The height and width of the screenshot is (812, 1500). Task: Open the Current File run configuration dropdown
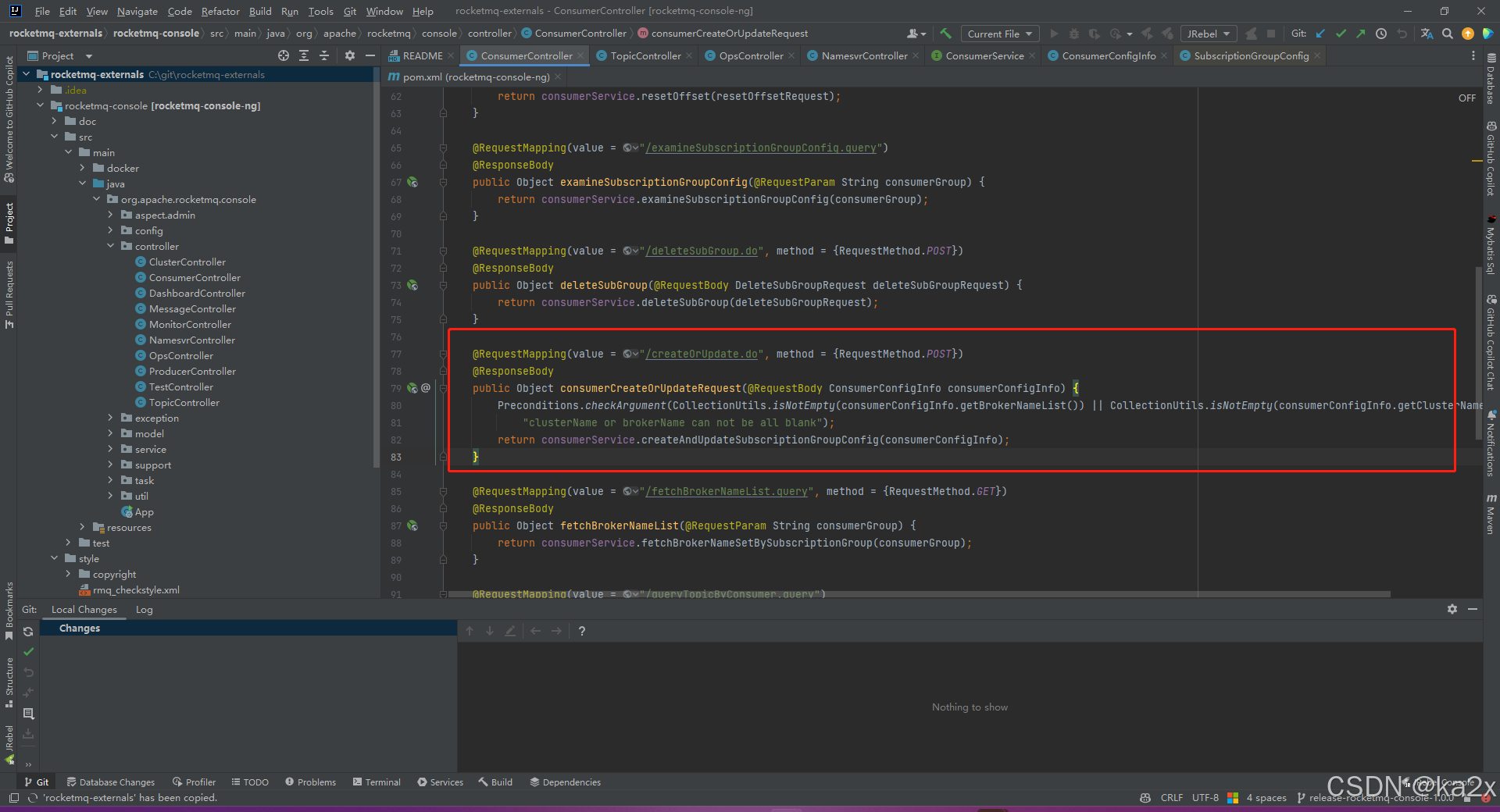coord(999,34)
